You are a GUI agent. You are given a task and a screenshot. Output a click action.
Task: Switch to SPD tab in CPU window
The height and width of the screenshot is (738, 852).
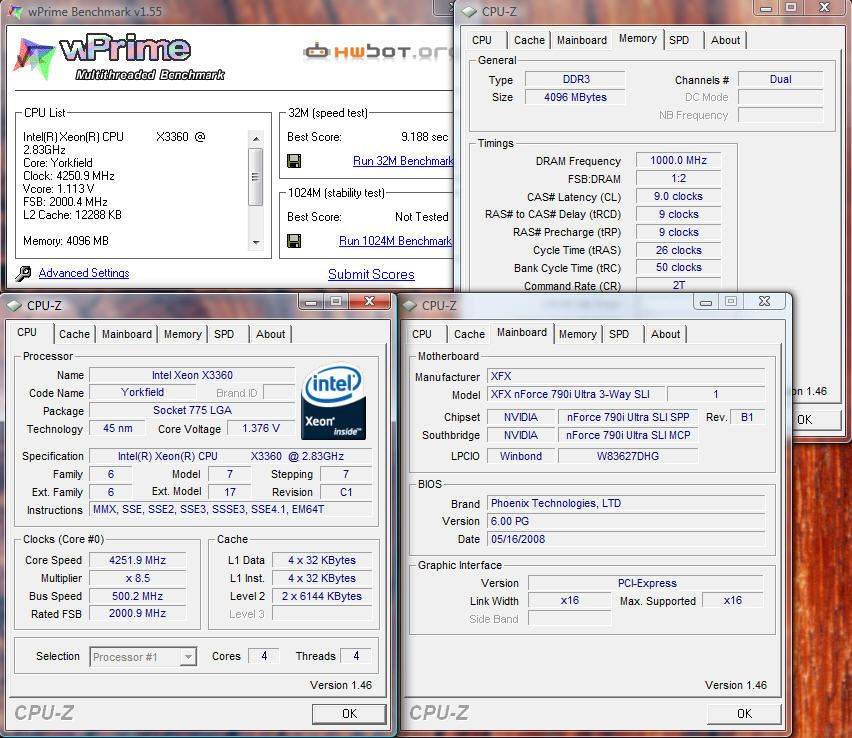(x=224, y=334)
